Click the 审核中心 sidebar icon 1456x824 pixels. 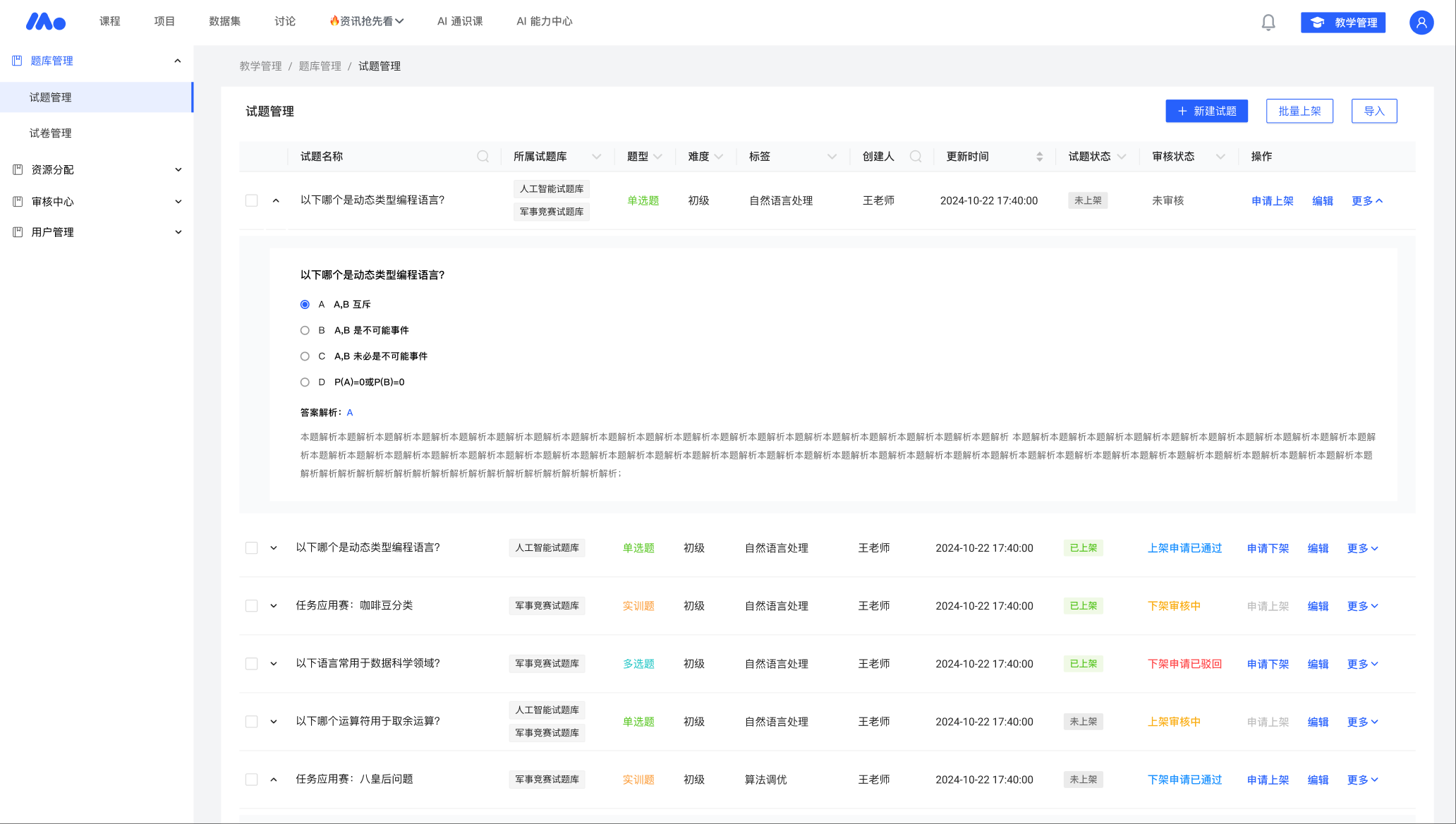pos(18,201)
